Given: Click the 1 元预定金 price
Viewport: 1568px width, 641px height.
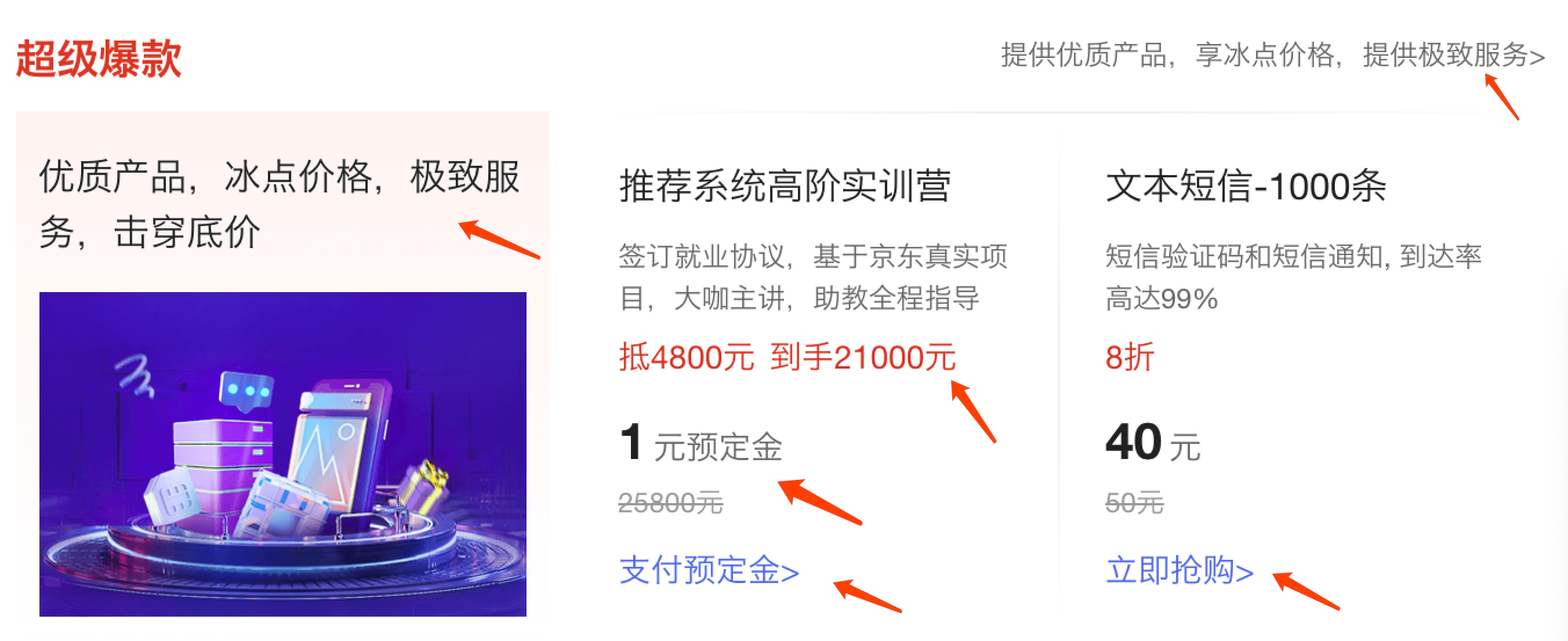Looking at the screenshot, I should pos(700,443).
